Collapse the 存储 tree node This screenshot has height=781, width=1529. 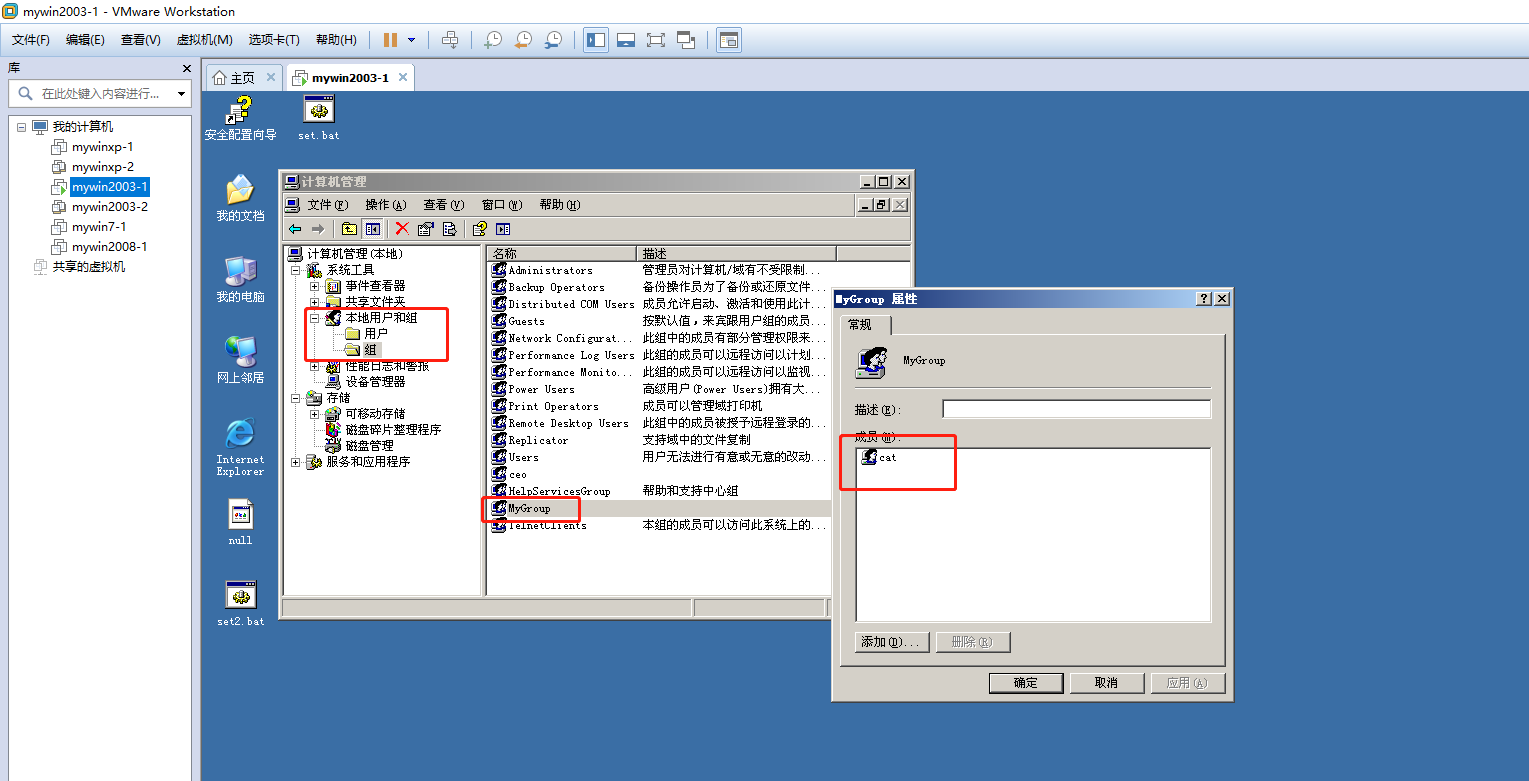[295, 398]
